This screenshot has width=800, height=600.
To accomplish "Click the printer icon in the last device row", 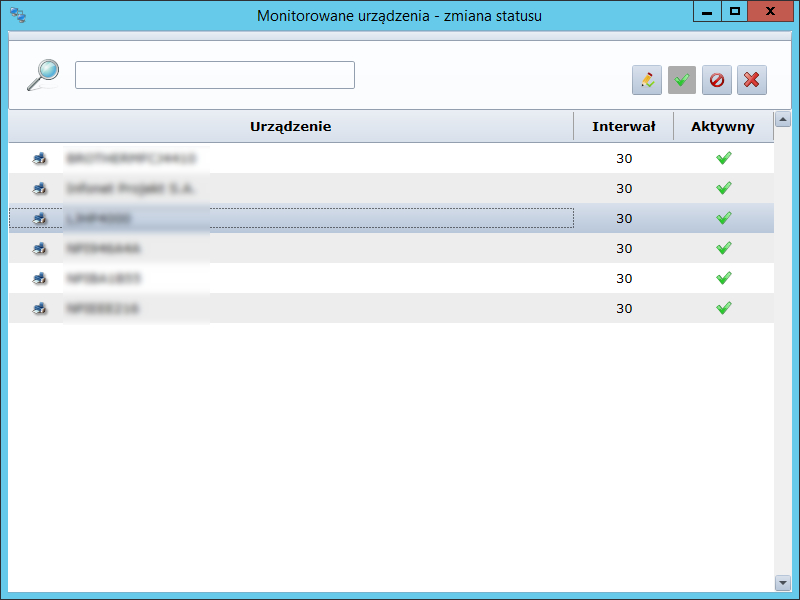I will 40,308.
